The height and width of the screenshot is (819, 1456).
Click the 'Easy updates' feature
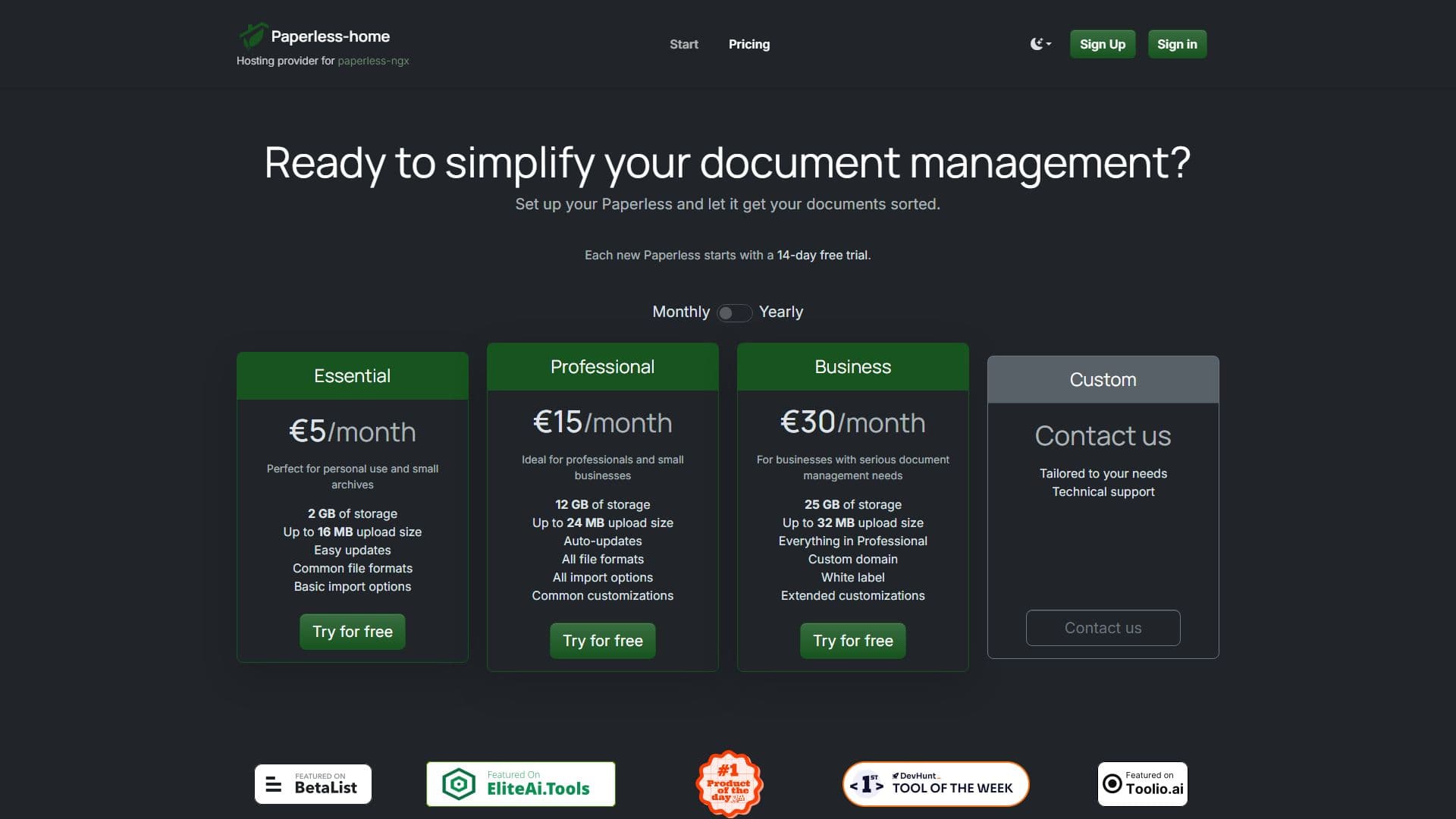click(x=353, y=550)
